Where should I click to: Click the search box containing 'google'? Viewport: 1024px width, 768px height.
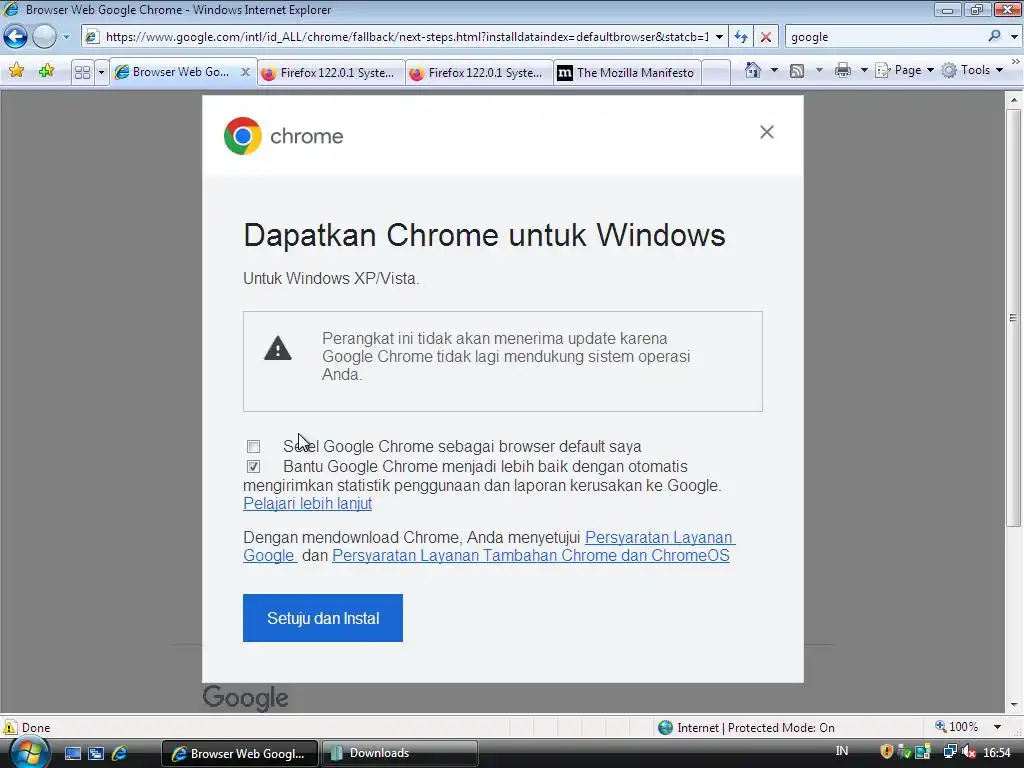point(884,37)
